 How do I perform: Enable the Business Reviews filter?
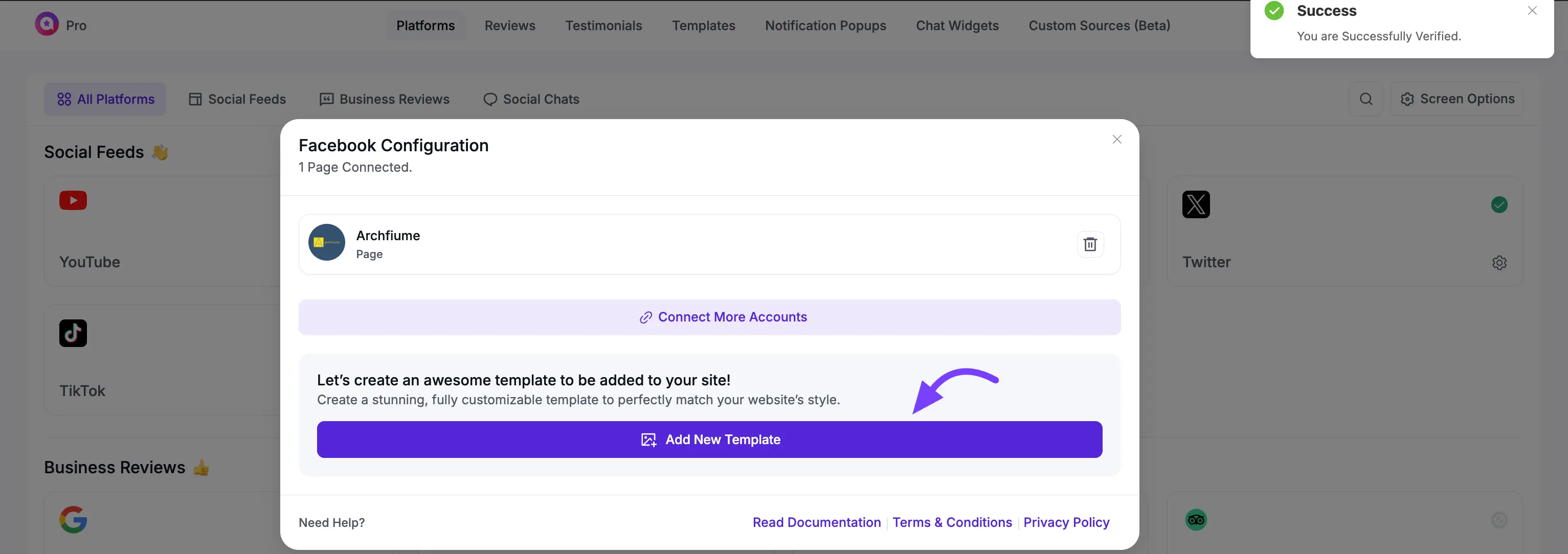pyautogui.click(x=384, y=99)
